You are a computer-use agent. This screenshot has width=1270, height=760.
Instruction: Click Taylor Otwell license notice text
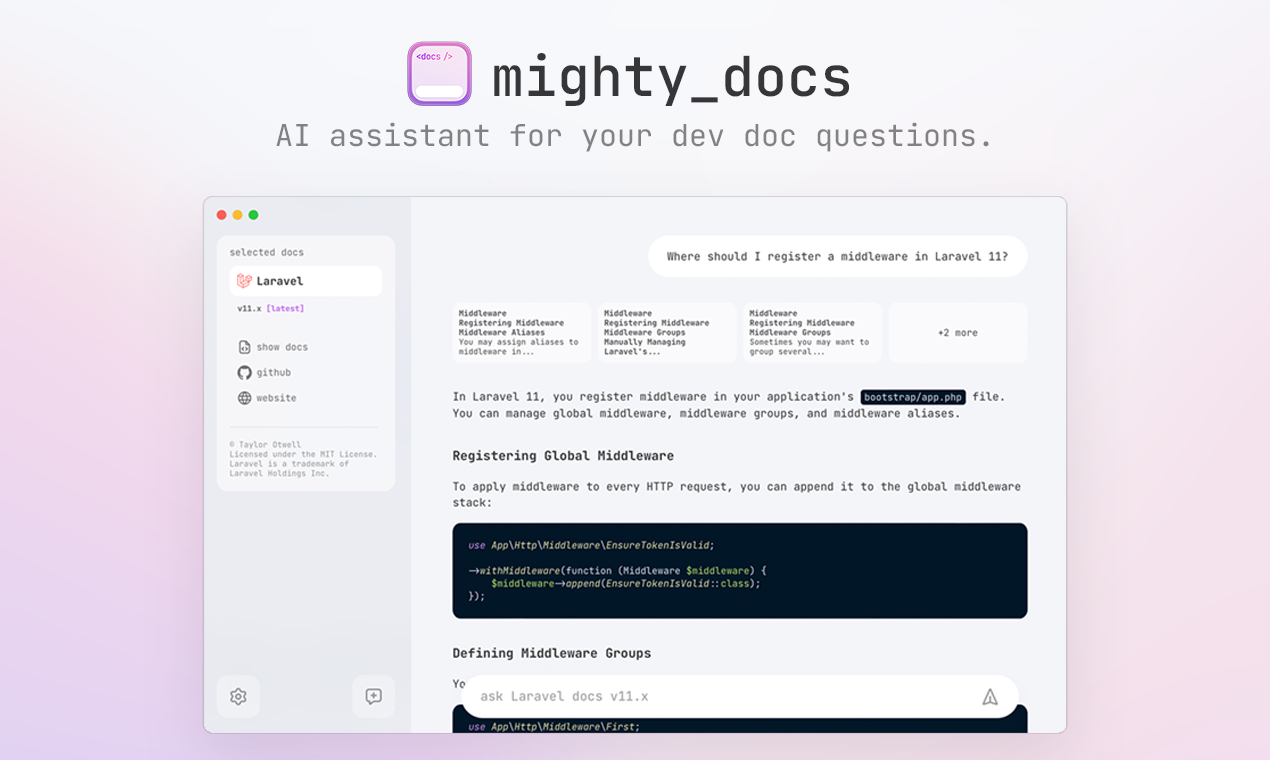coord(304,459)
